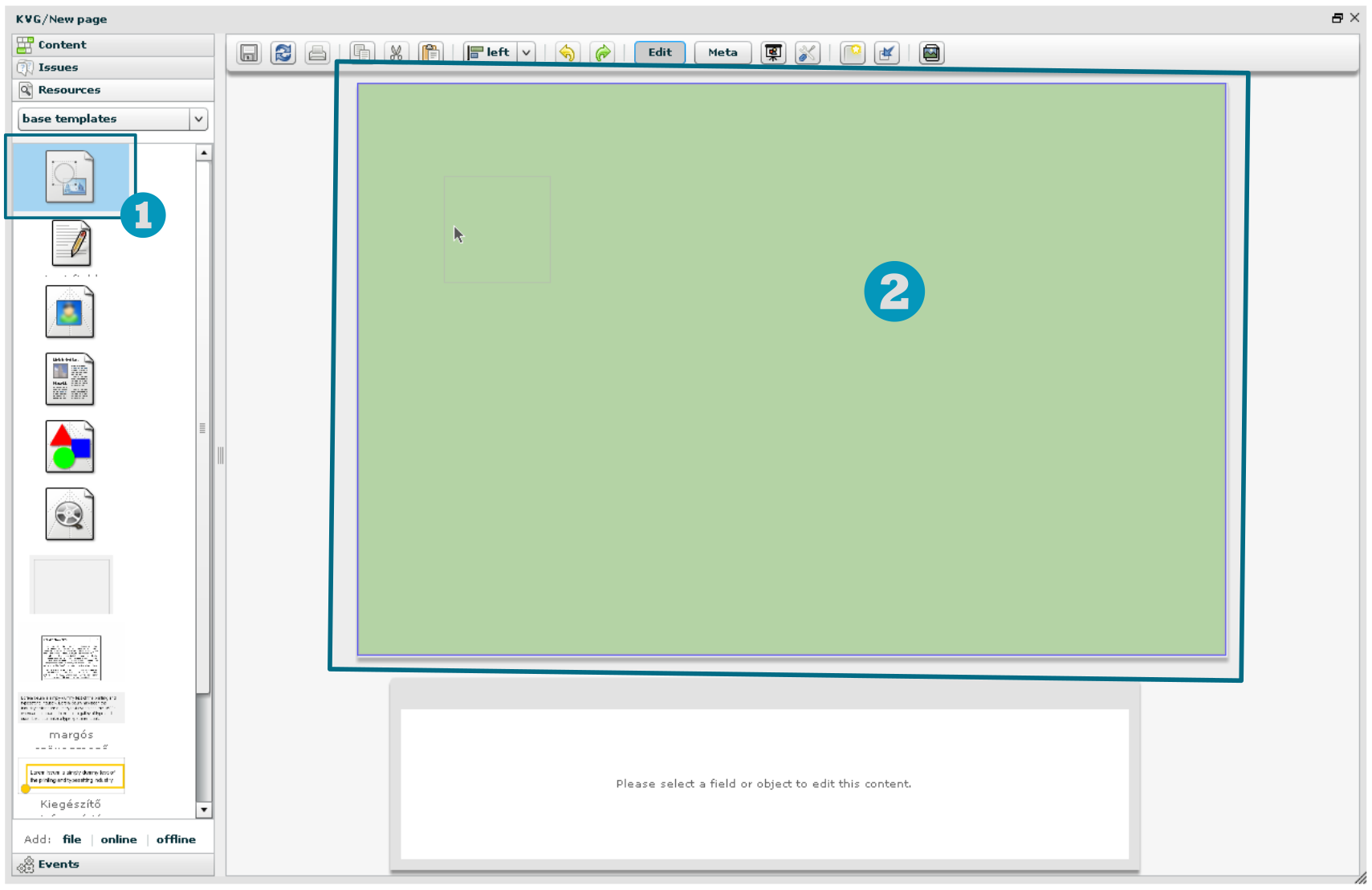1372x890 pixels.
Task: Click the Save (floppy disk) toolbar icon
Action: (249, 53)
